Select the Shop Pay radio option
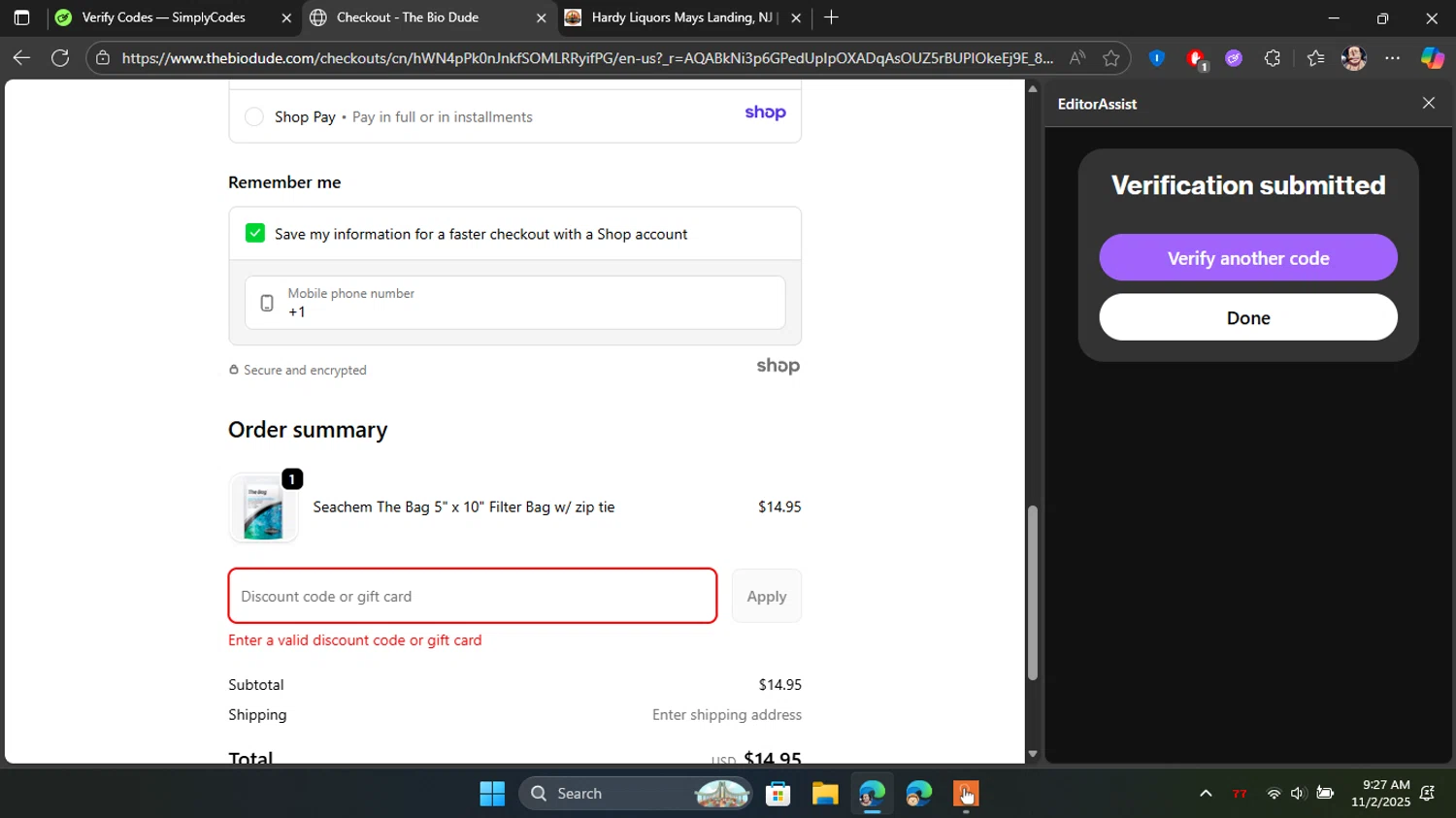The height and width of the screenshot is (818, 1456). tap(254, 116)
